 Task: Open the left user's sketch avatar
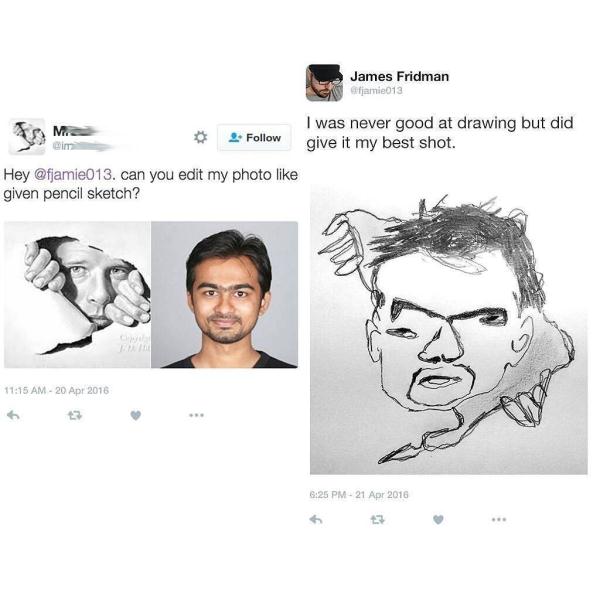27,136
